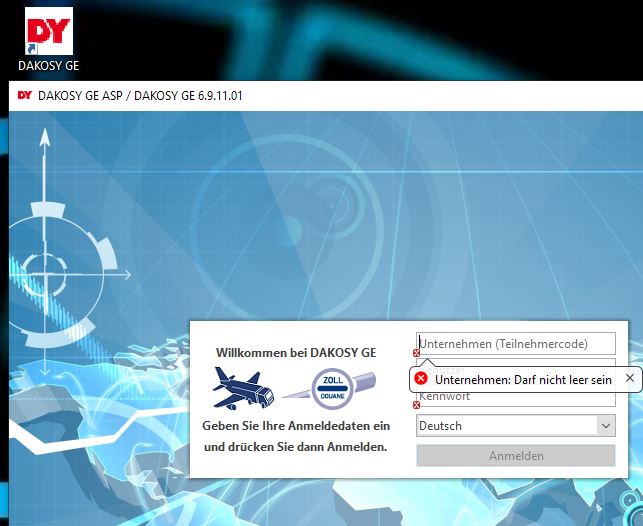This screenshot has width=643, height=526.
Task: Click the 'Willkommen bei DAKOSY GE' heading
Action: [296, 353]
